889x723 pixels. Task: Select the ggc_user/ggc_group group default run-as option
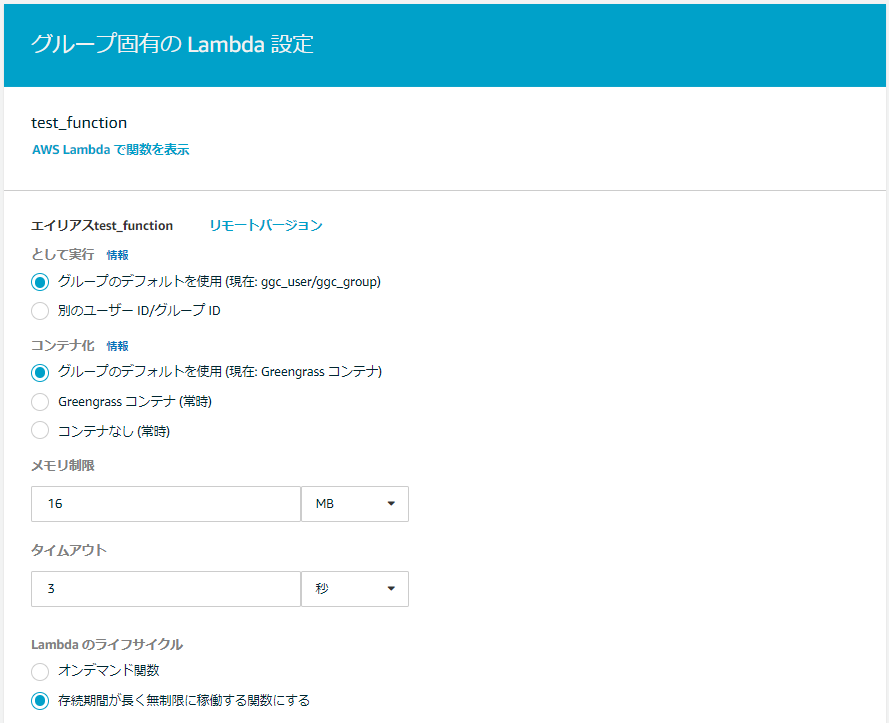tap(40, 282)
